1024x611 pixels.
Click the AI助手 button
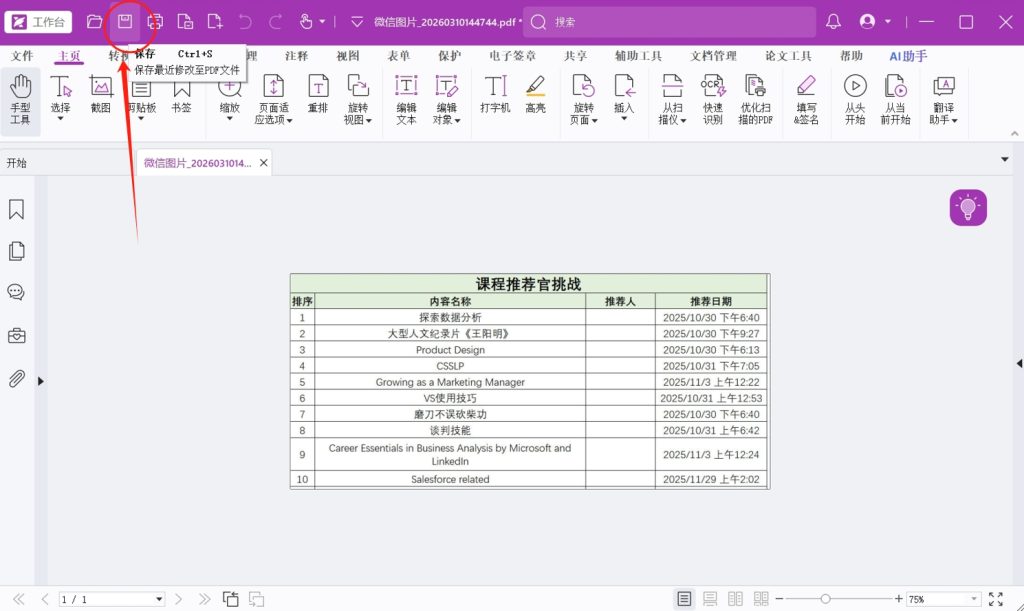click(908, 56)
